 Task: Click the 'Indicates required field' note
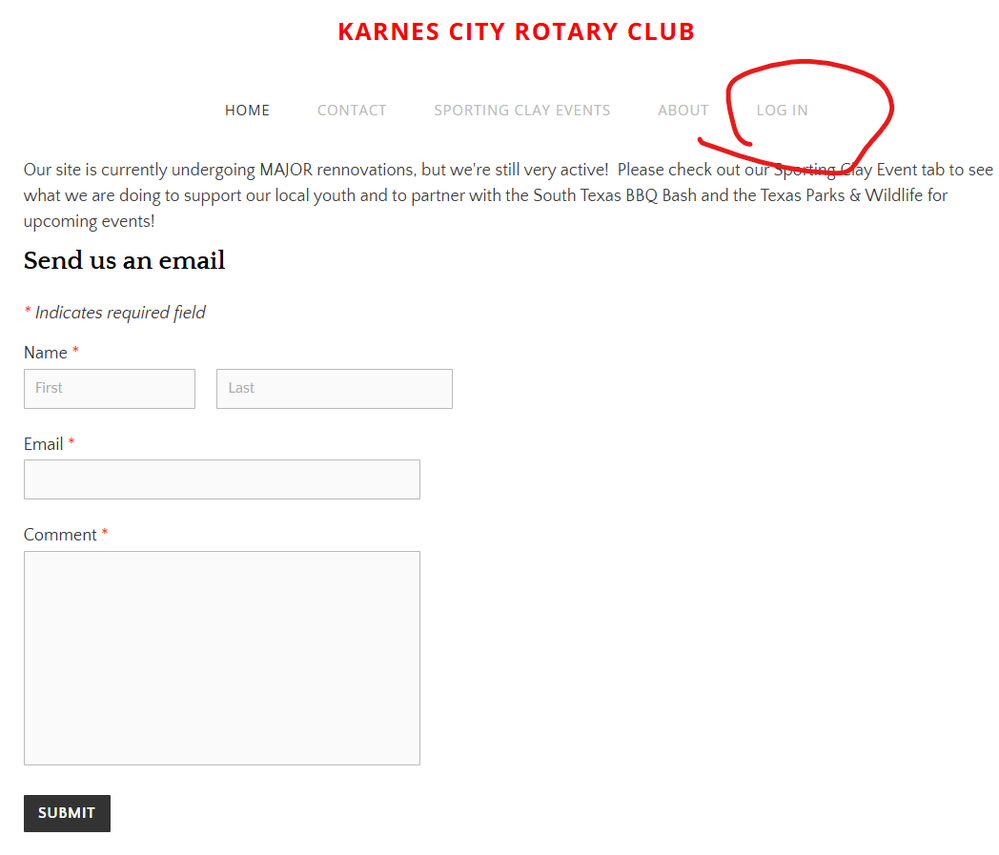[120, 312]
